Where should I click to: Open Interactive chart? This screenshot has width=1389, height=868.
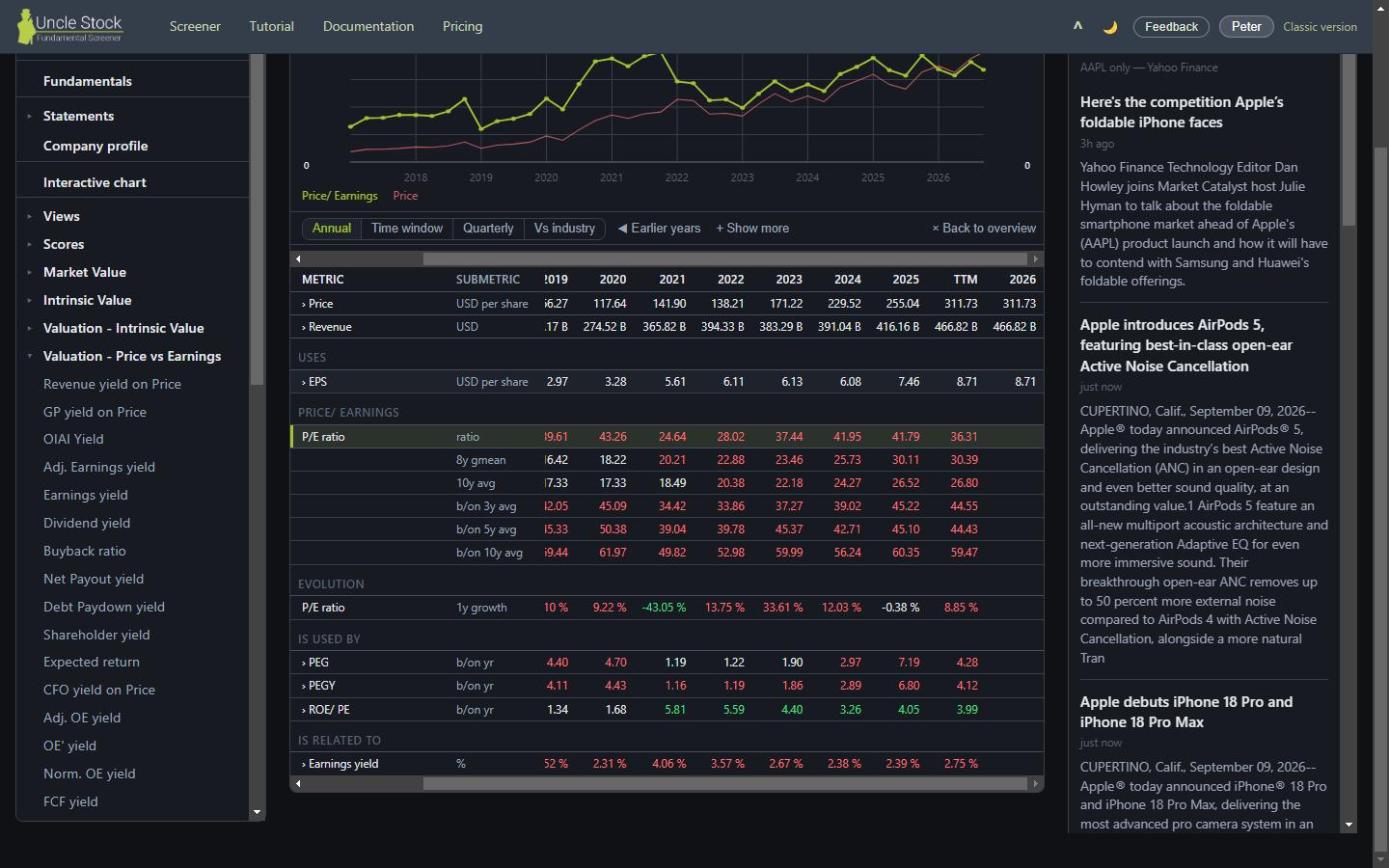tap(94, 183)
